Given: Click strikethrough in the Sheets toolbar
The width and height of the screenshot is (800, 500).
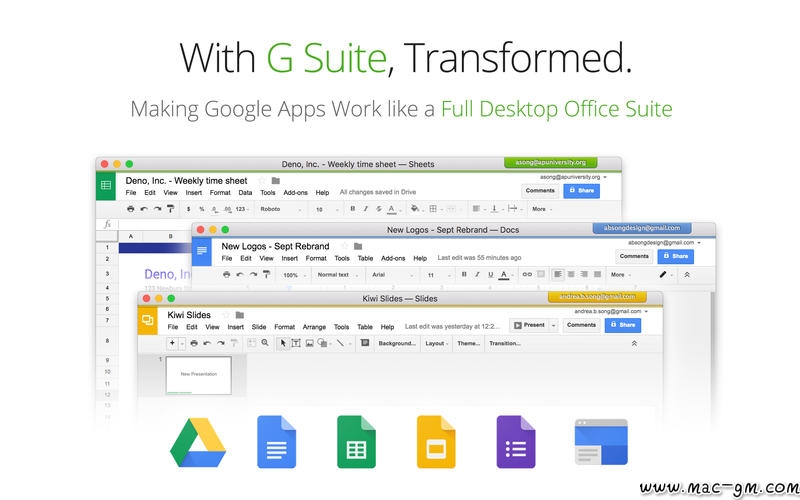Looking at the screenshot, I should click(379, 209).
